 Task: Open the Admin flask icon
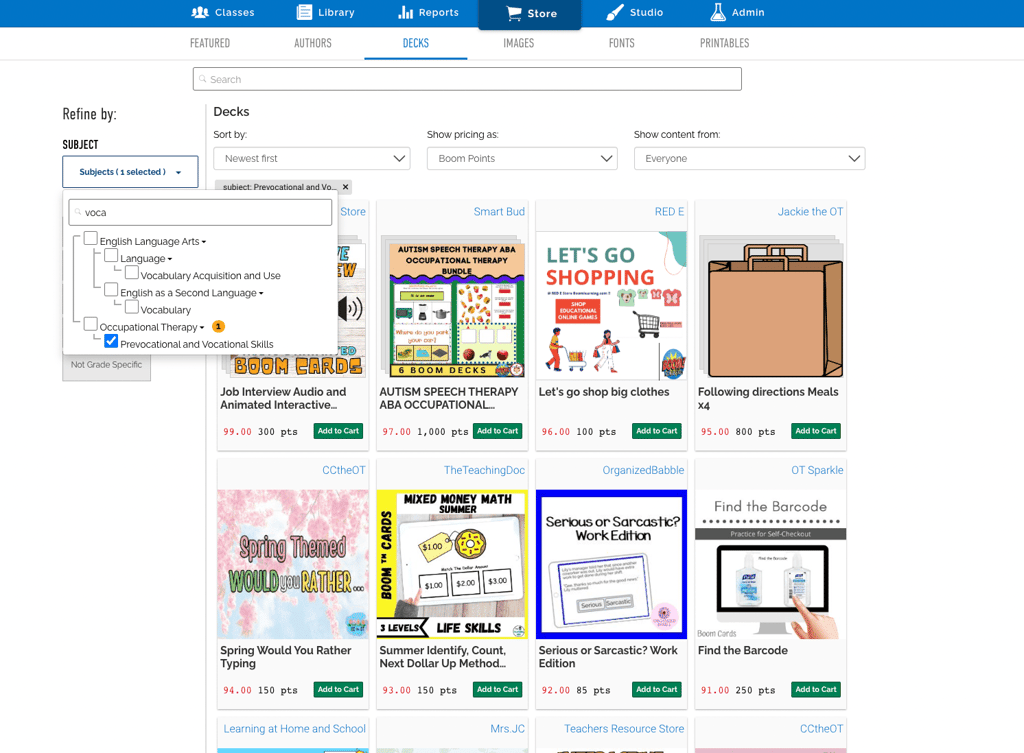pos(718,13)
